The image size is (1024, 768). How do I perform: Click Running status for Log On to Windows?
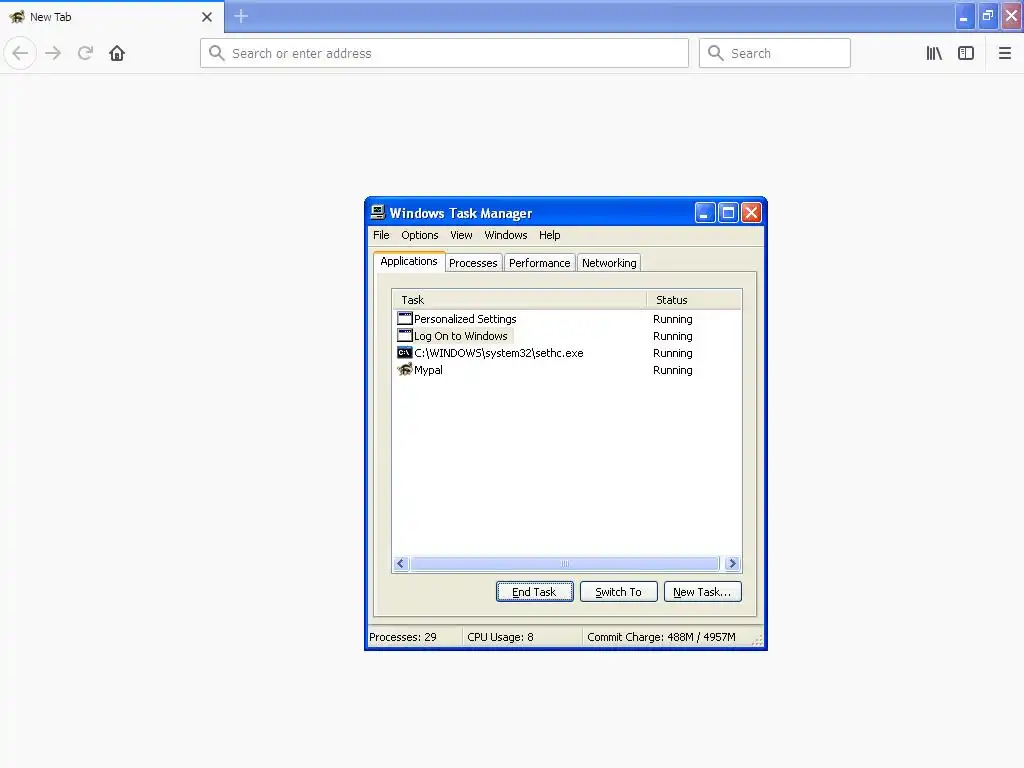(x=673, y=336)
